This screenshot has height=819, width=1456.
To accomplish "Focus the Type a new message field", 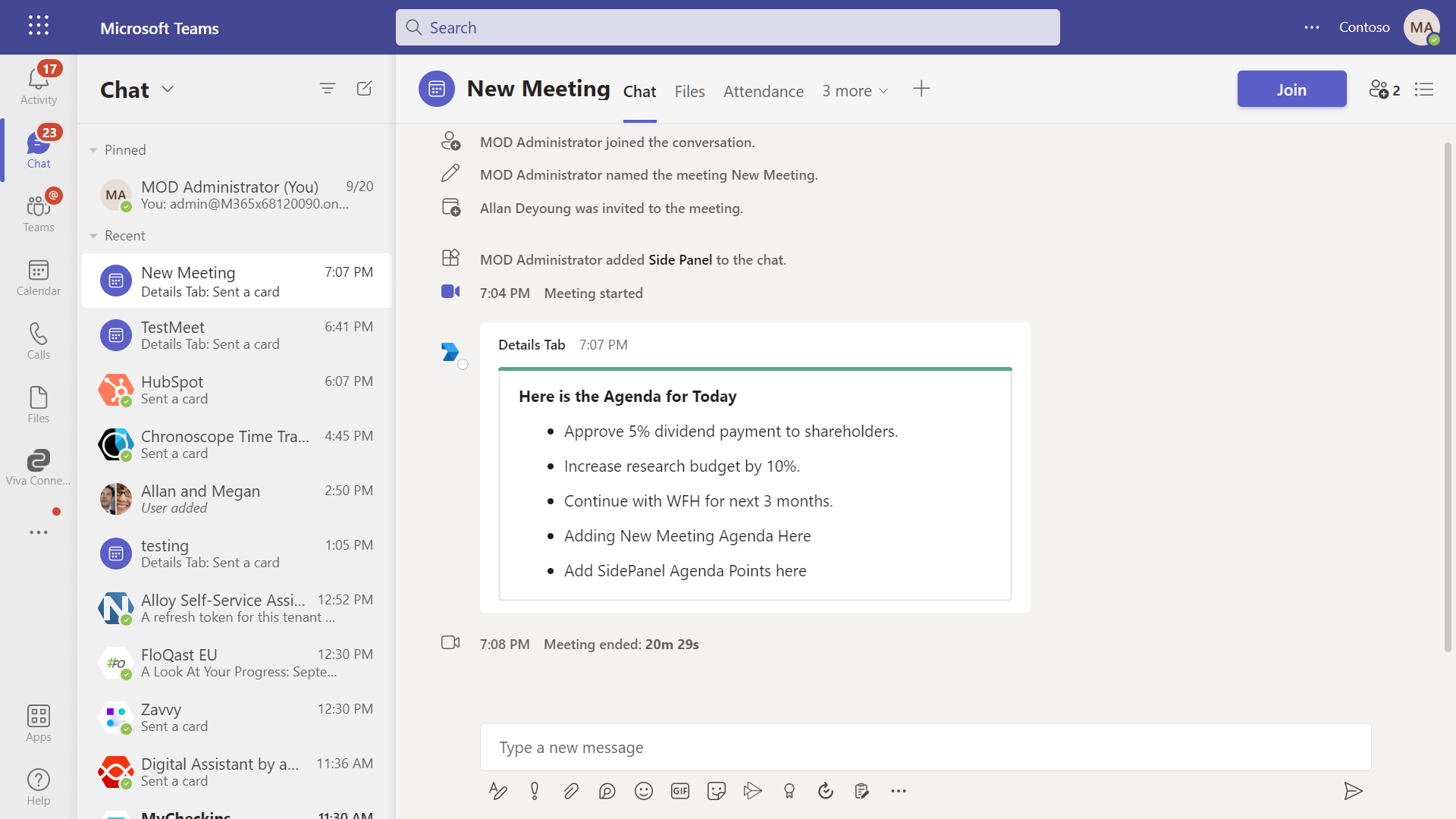I will coord(925,748).
